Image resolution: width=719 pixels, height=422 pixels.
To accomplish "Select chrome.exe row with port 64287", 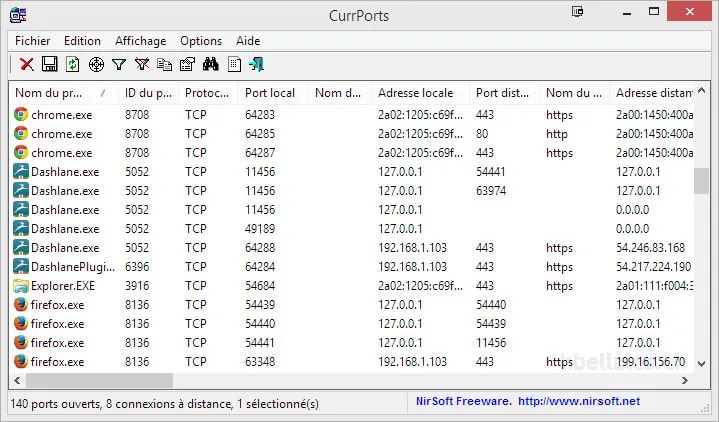I will [x=351, y=152].
